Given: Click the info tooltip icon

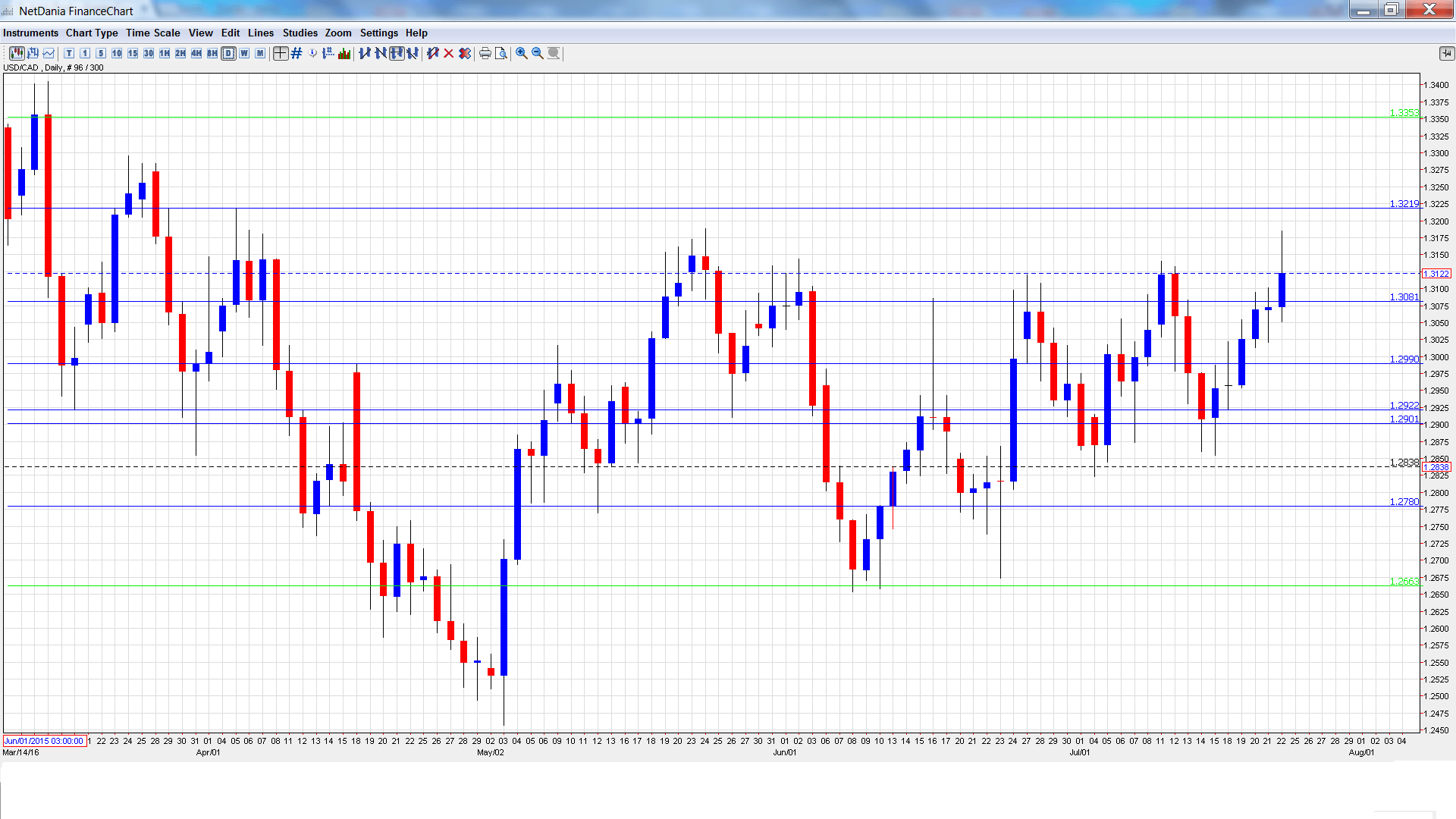Looking at the screenshot, I should pyautogui.click(x=312, y=53).
